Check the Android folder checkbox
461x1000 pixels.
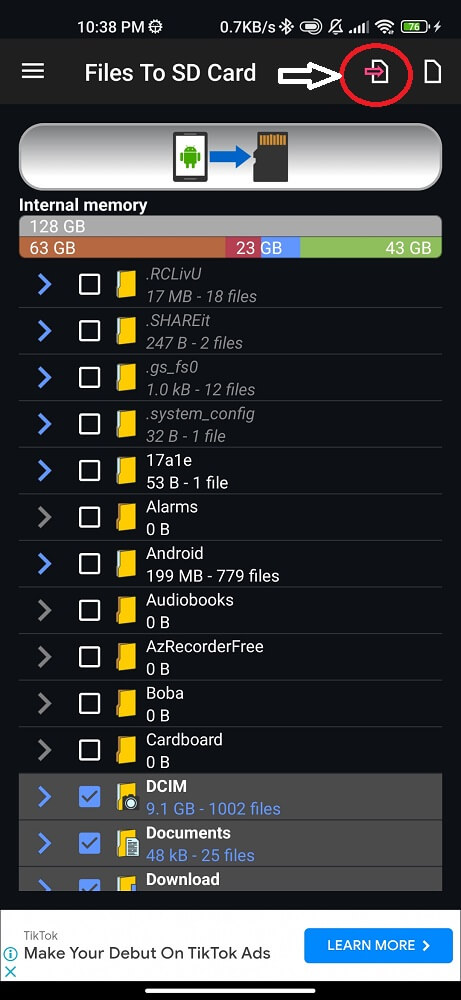click(89, 564)
